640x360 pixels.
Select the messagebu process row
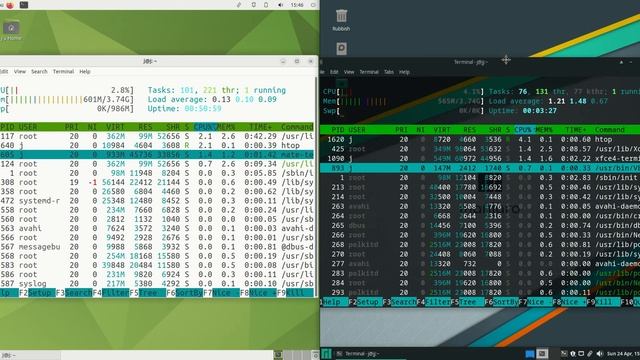coord(157,247)
